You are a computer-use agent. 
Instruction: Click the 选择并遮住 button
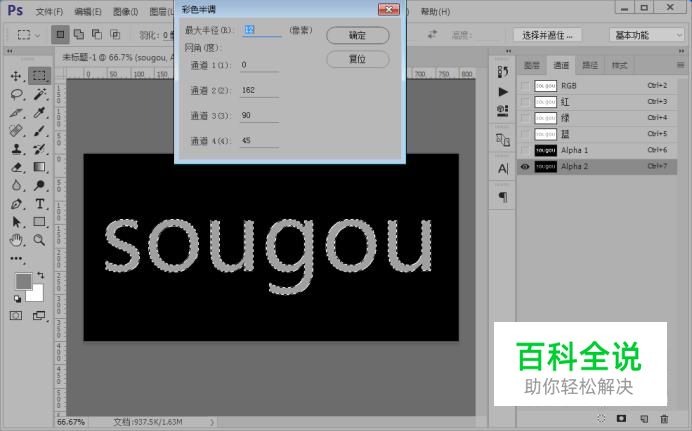coord(547,35)
